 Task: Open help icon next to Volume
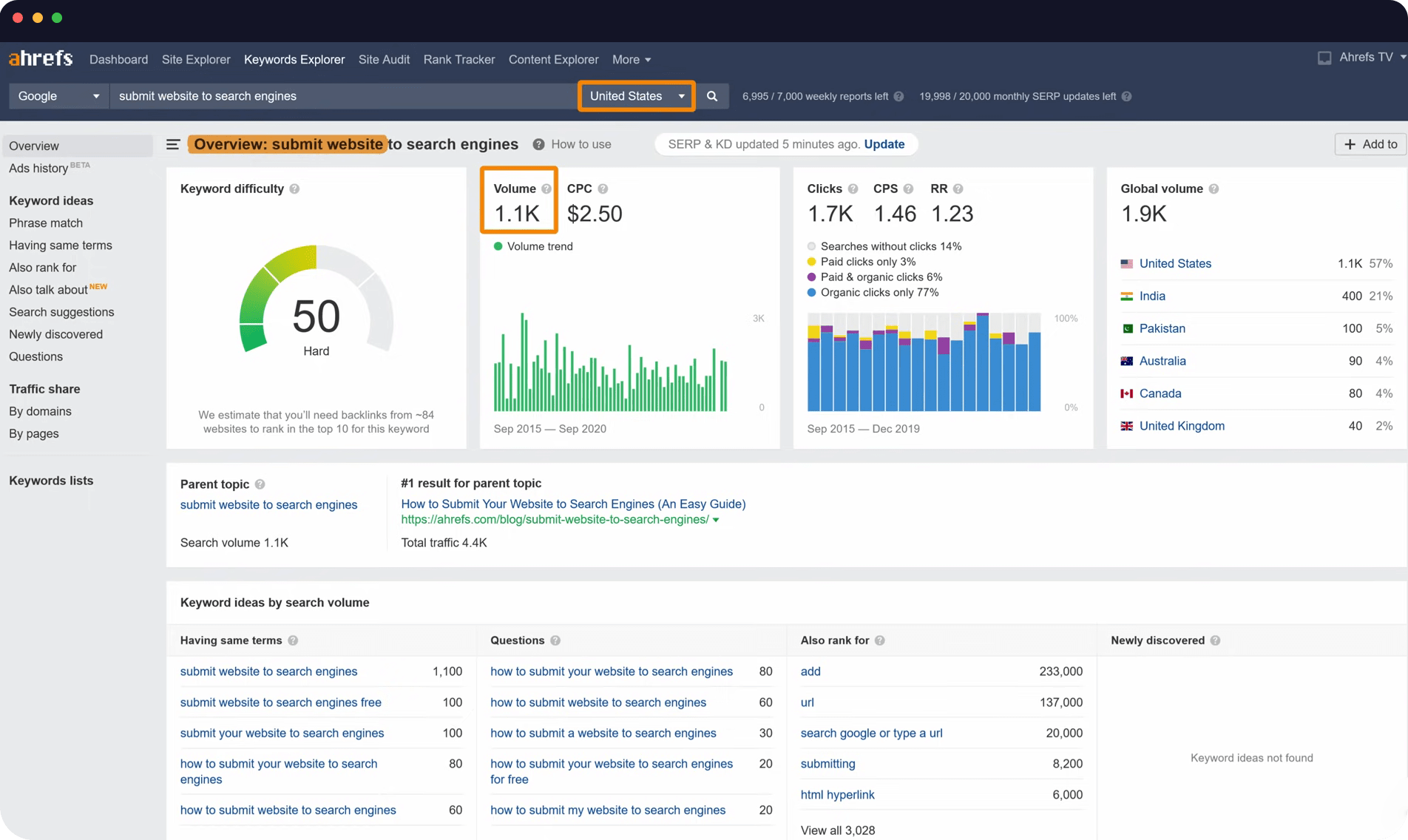pyautogui.click(x=546, y=189)
